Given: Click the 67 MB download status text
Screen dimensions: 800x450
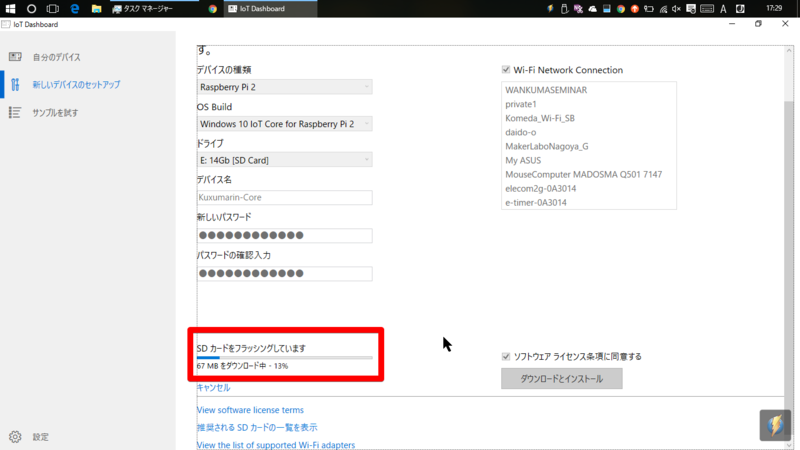Looking at the screenshot, I should (242, 366).
